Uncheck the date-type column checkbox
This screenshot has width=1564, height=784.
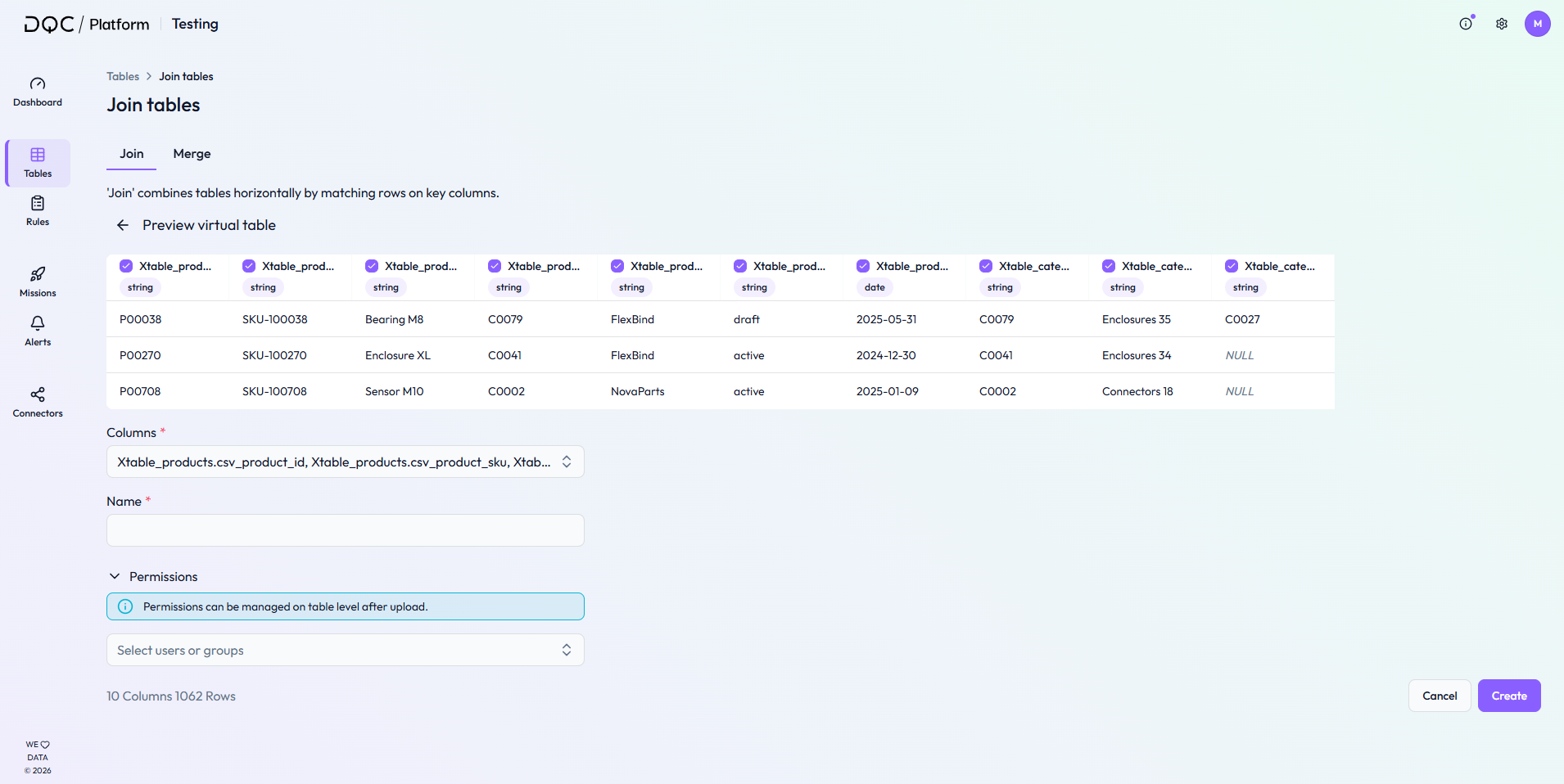tap(863, 266)
